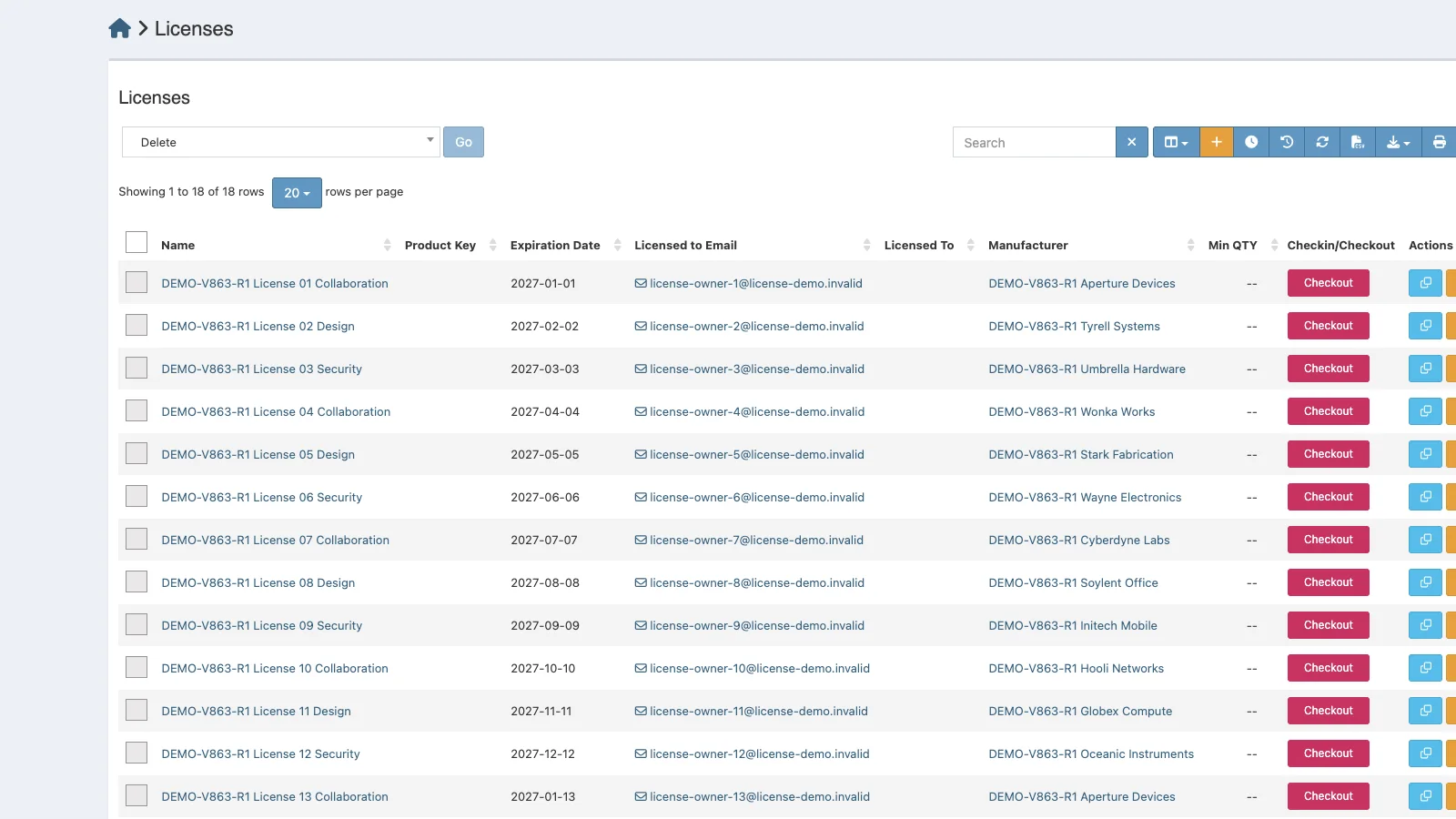This screenshot has height=819, width=1456.
Task: Select checkbox for License 11 Design
Action: coord(136,710)
